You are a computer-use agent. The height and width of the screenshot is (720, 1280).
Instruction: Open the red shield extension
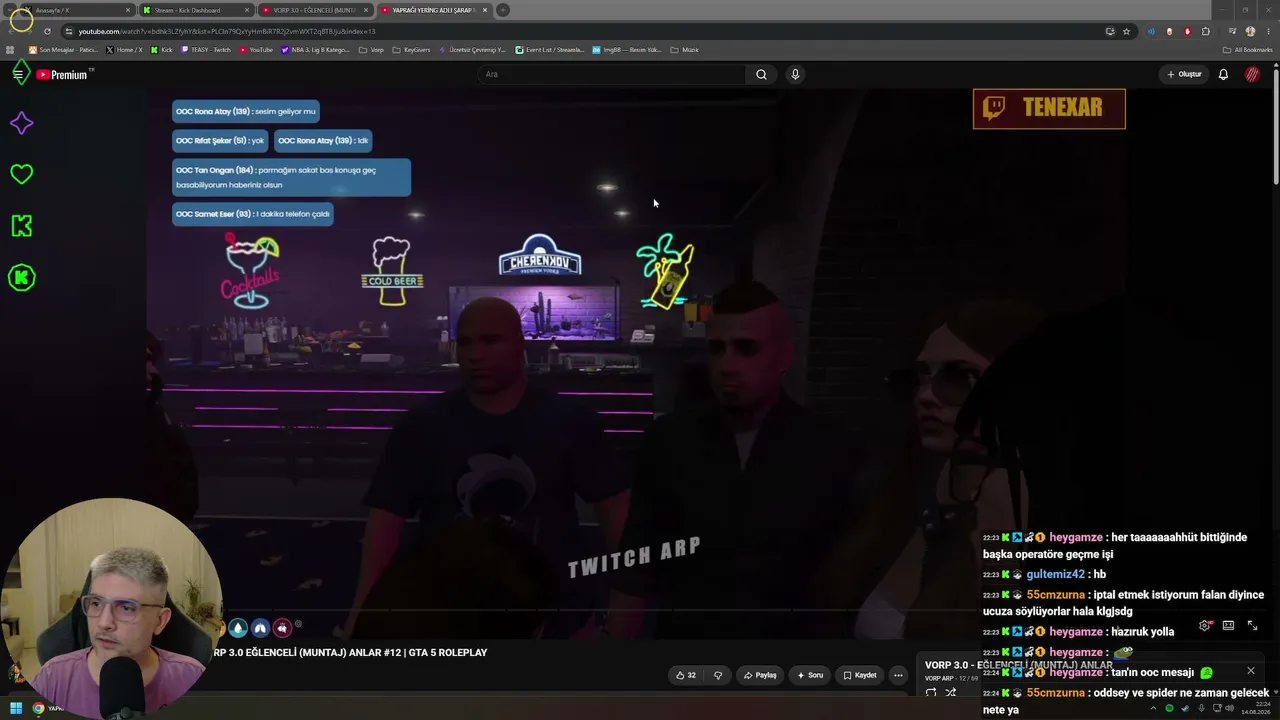pyautogui.click(x=1188, y=31)
